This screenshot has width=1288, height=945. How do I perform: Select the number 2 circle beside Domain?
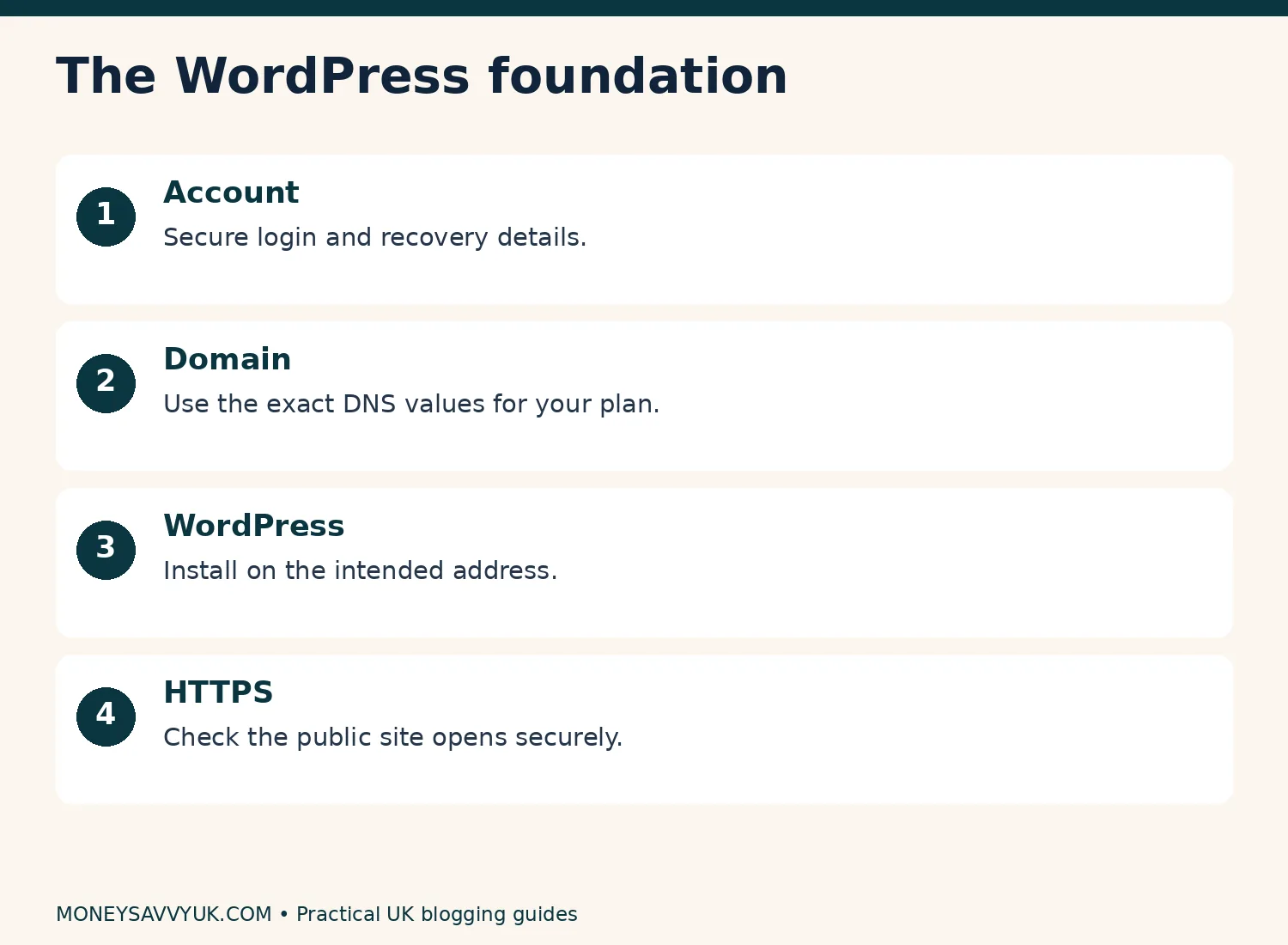pyautogui.click(x=106, y=383)
